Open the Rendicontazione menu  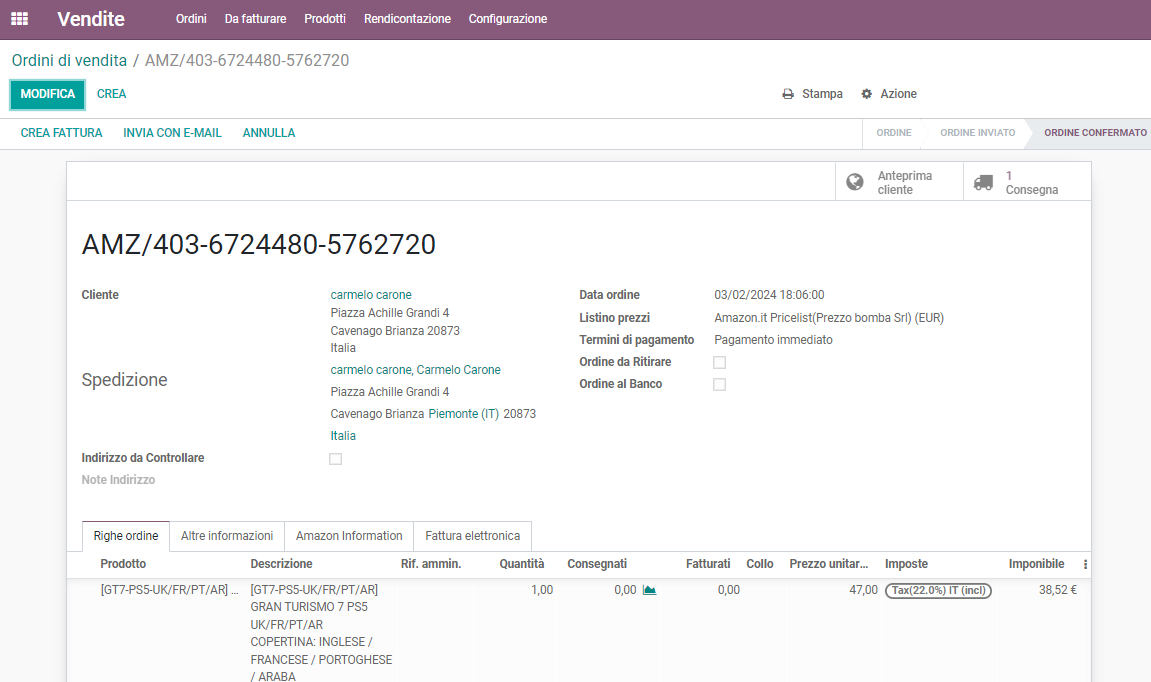point(407,19)
